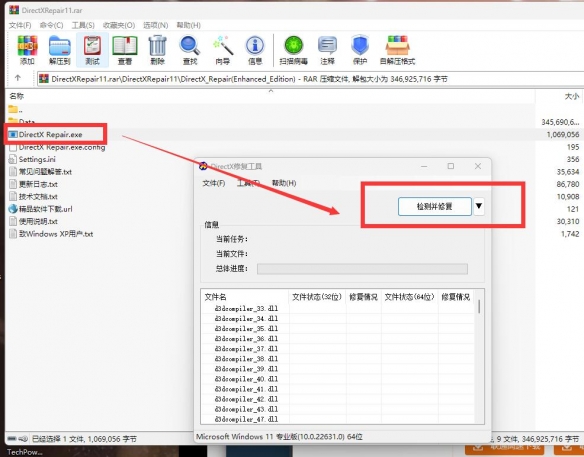
Task: Open the WinRAR 选项(N) menu
Action: [156, 25]
